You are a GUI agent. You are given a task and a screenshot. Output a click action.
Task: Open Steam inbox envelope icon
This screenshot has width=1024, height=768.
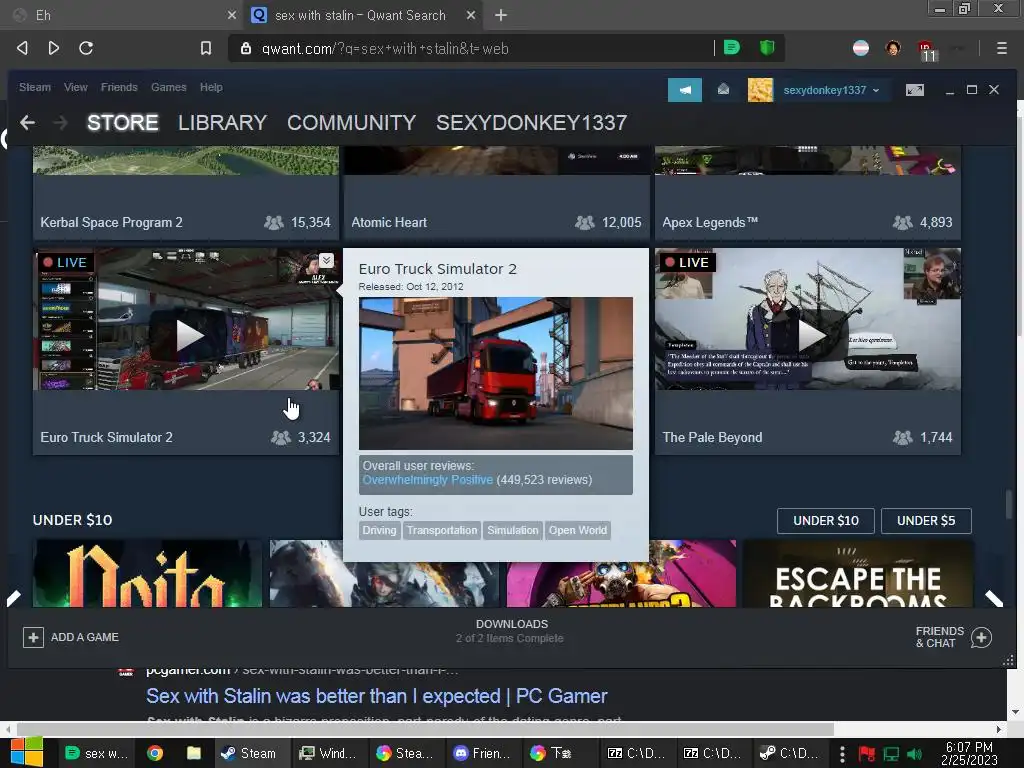click(724, 90)
